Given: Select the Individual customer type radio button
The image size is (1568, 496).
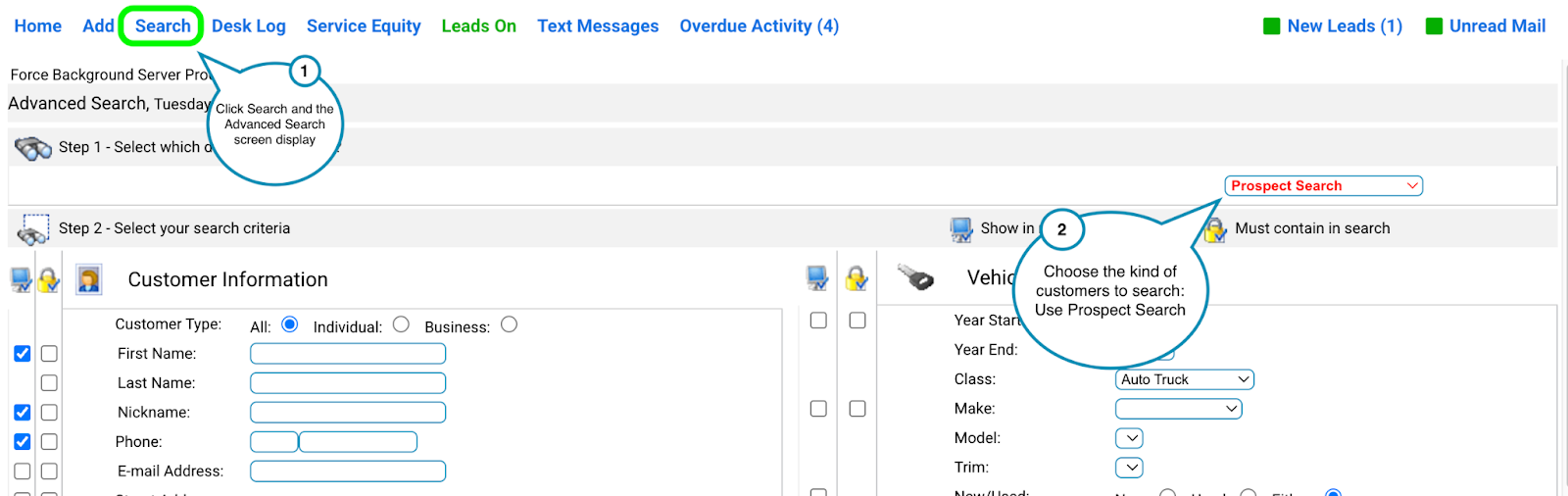Looking at the screenshot, I should coord(401,324).
